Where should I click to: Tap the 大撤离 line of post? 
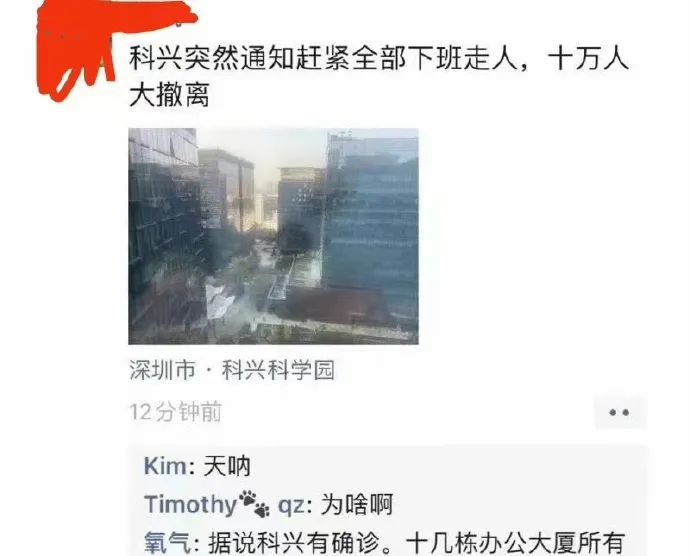pos(169,95)
